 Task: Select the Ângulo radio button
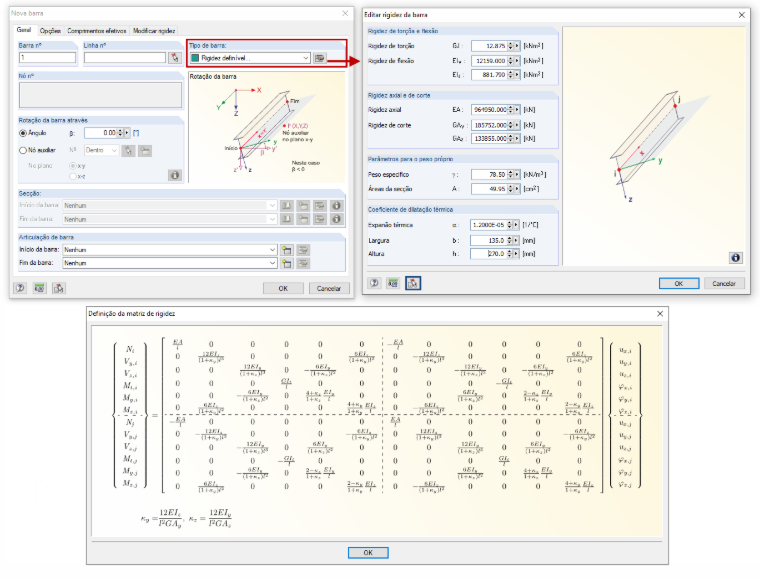[23, 133]
